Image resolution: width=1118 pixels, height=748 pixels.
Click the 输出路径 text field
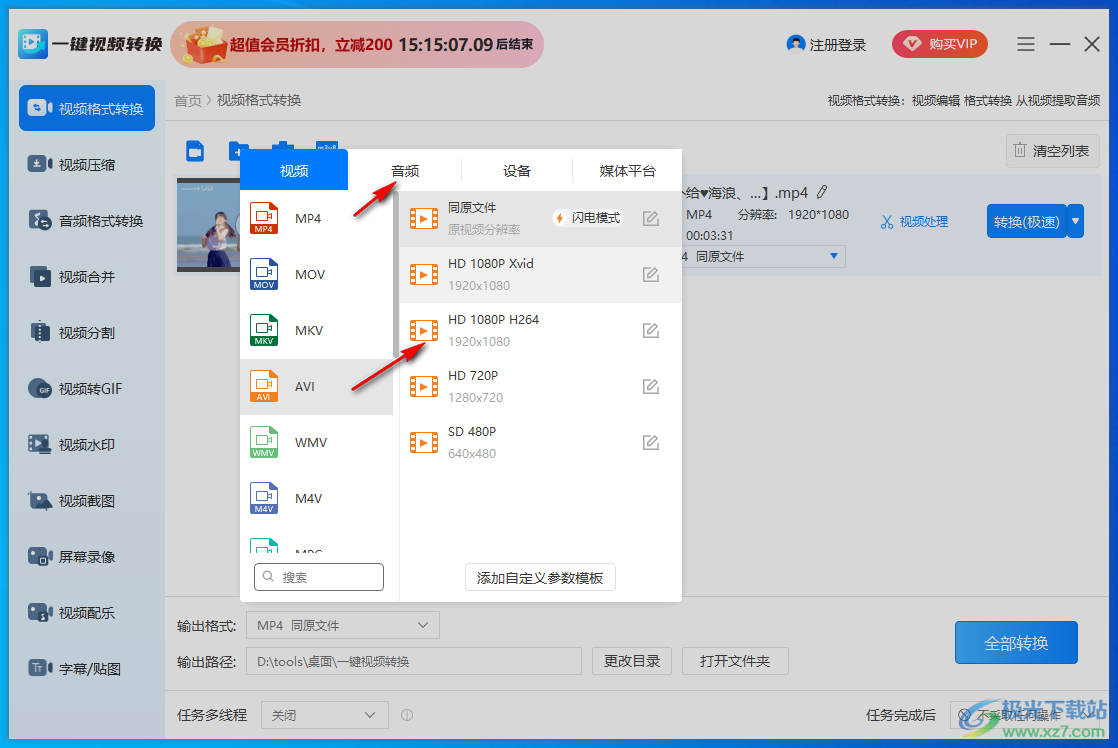(414, 661)
